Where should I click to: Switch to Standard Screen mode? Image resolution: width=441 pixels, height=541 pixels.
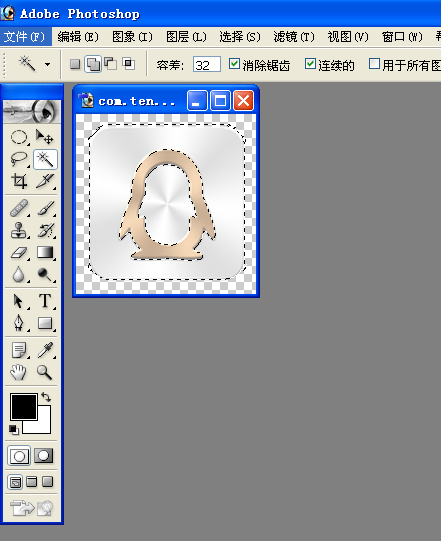point(15,482)
